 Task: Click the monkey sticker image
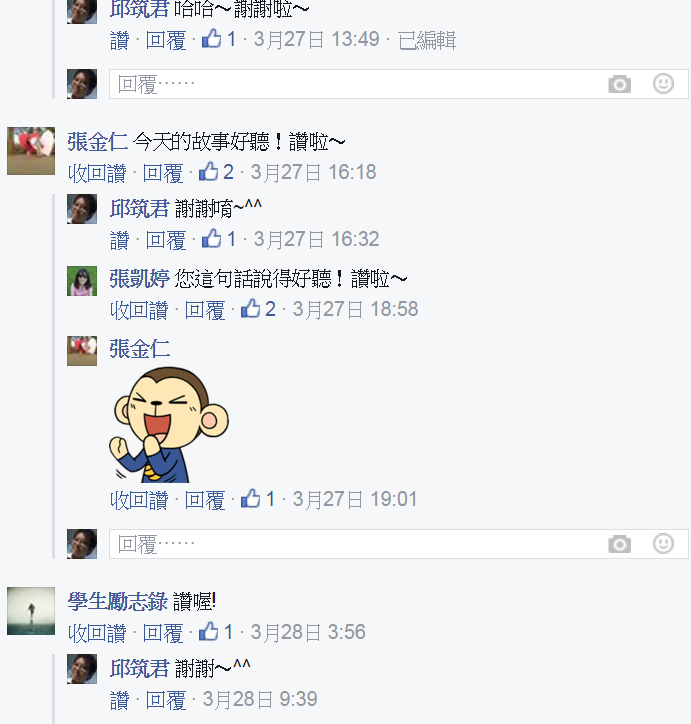pos(168,424)
